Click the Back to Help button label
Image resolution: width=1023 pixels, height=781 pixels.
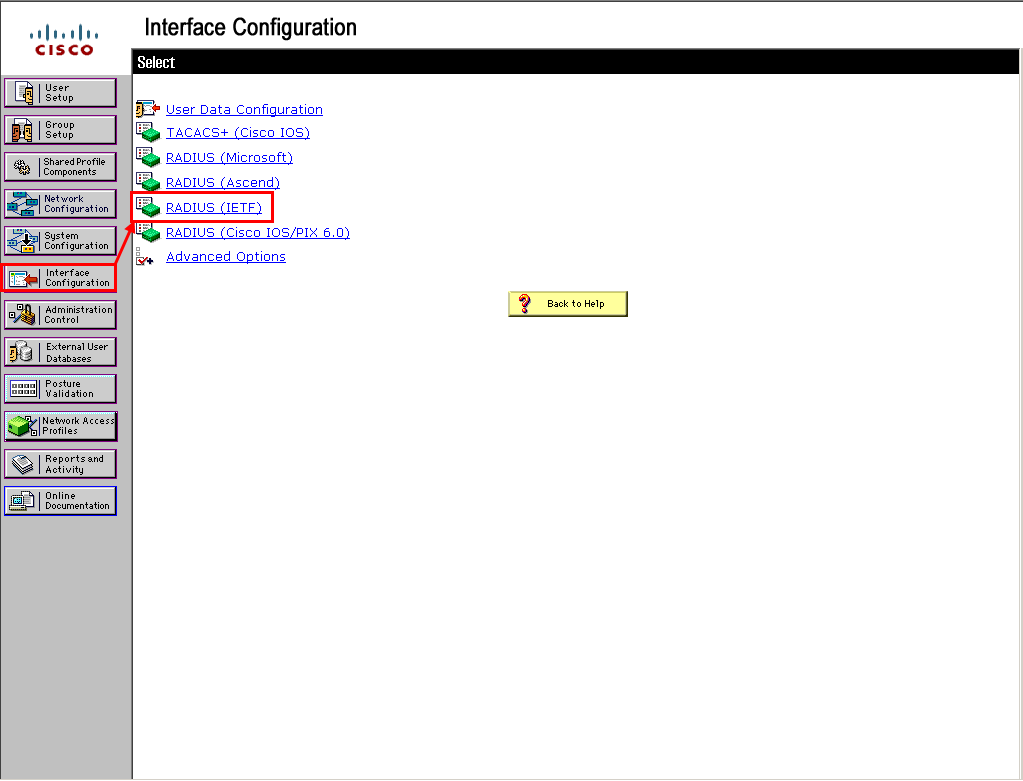click(575, 304)
